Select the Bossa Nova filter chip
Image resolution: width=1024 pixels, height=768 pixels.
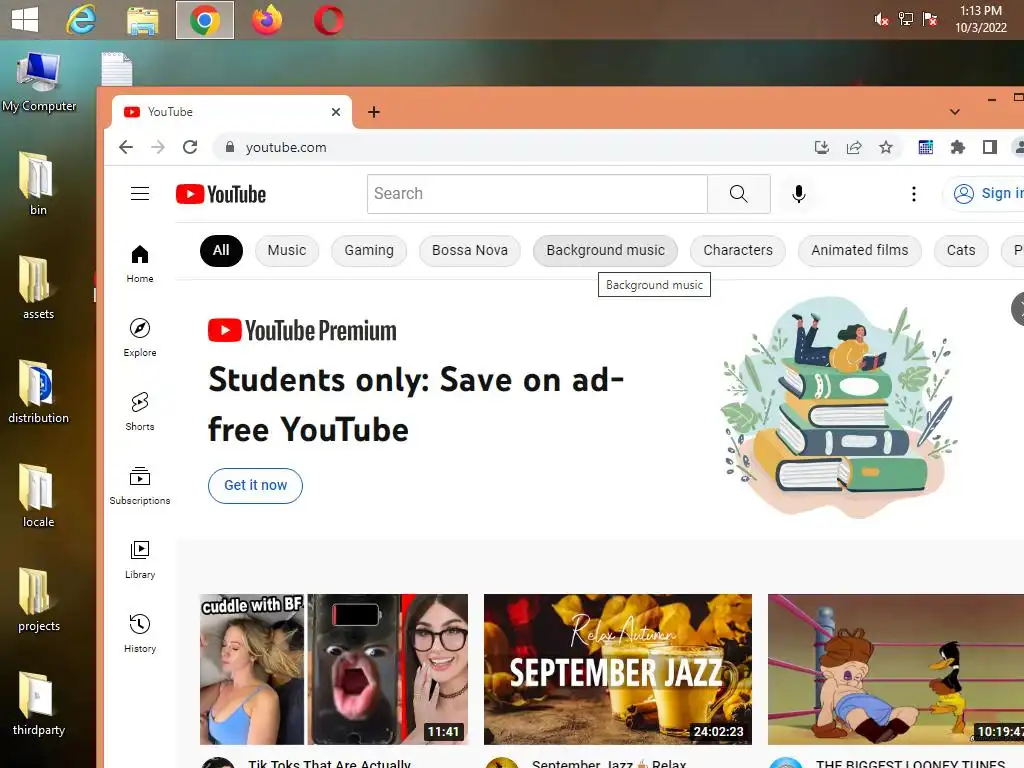tap(470, 250)
